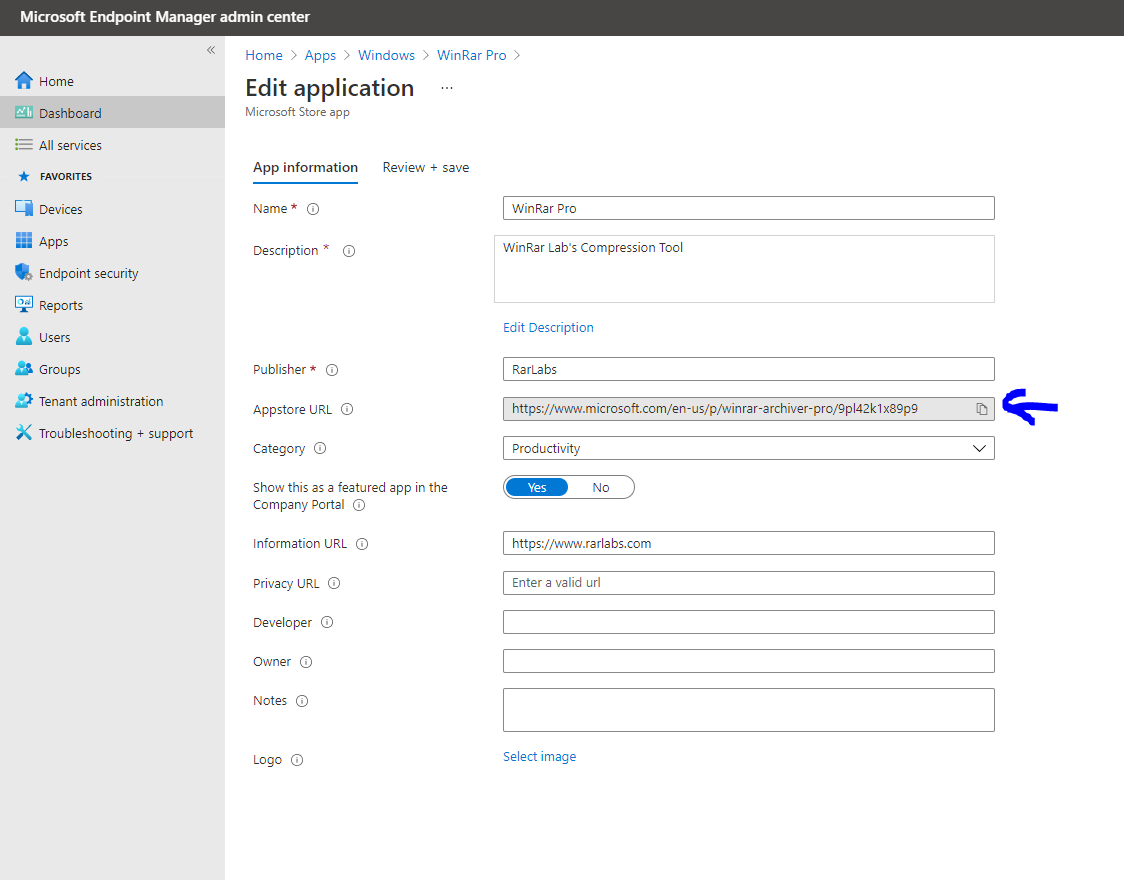Click the Groups people icon
Image resolution: width=1124 pixels, height=880 pixels.
(x=24, y=369)
